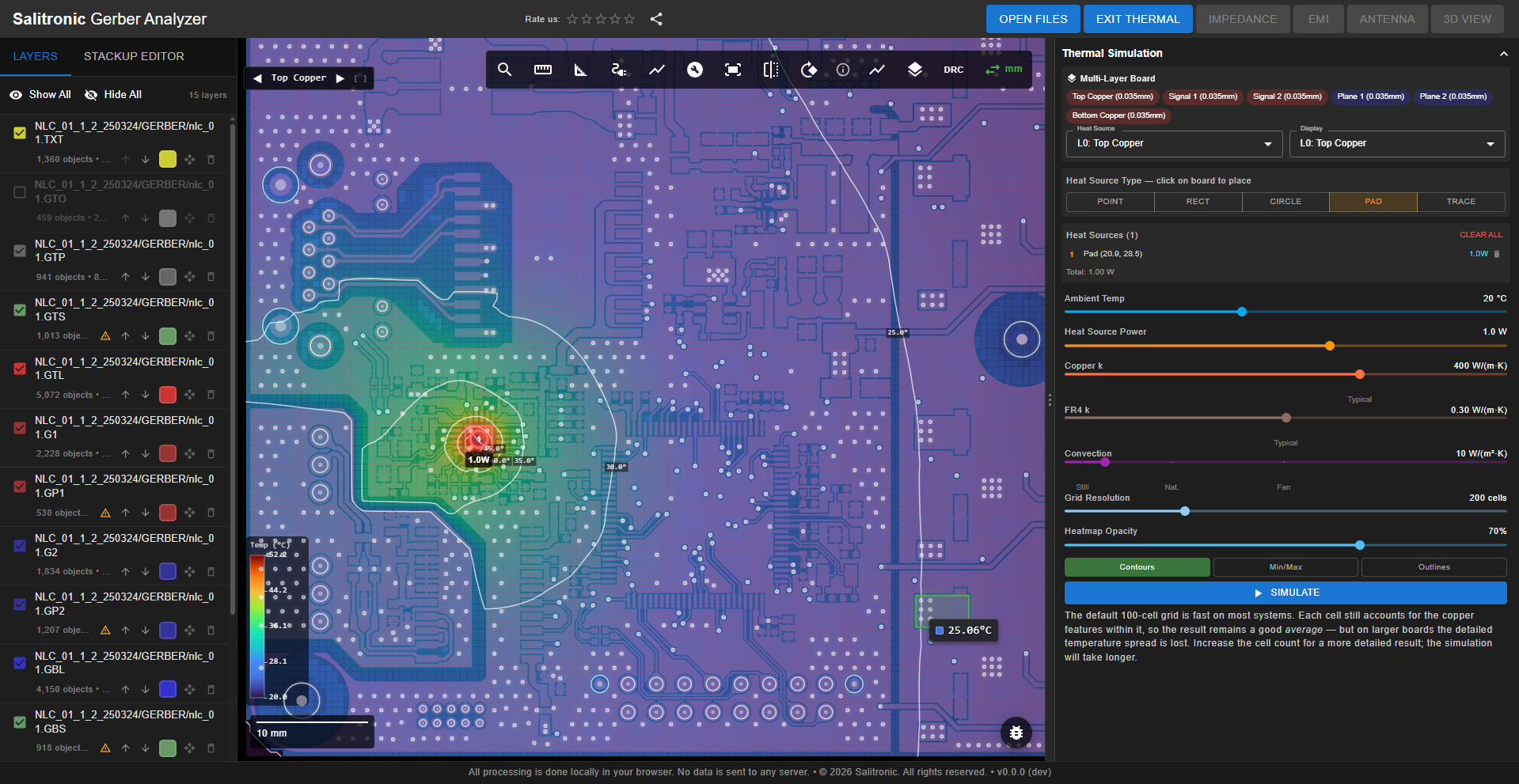Image resolution: width=1519 pixels, height=784 pixels.
Task: Click the Ambient Temp slider handle
Action: point(1242,312)
